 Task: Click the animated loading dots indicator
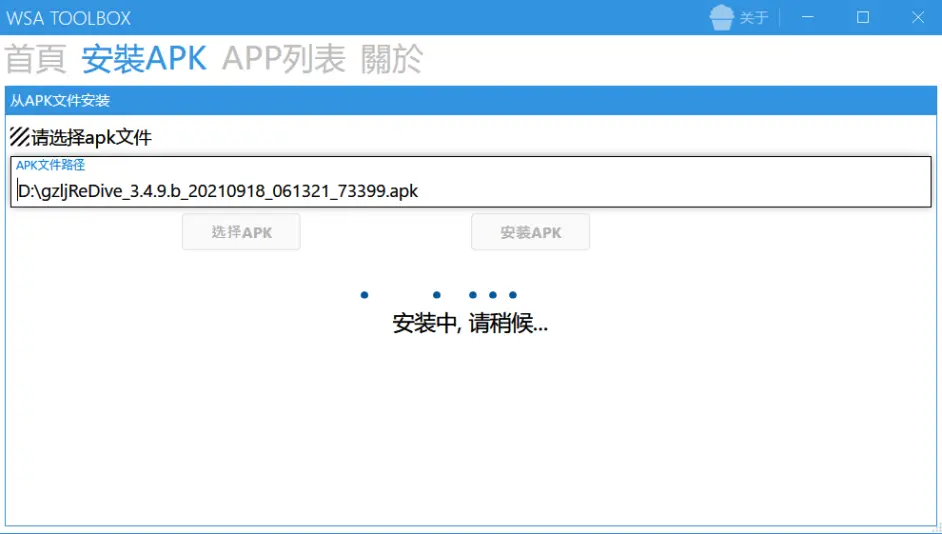440,295
